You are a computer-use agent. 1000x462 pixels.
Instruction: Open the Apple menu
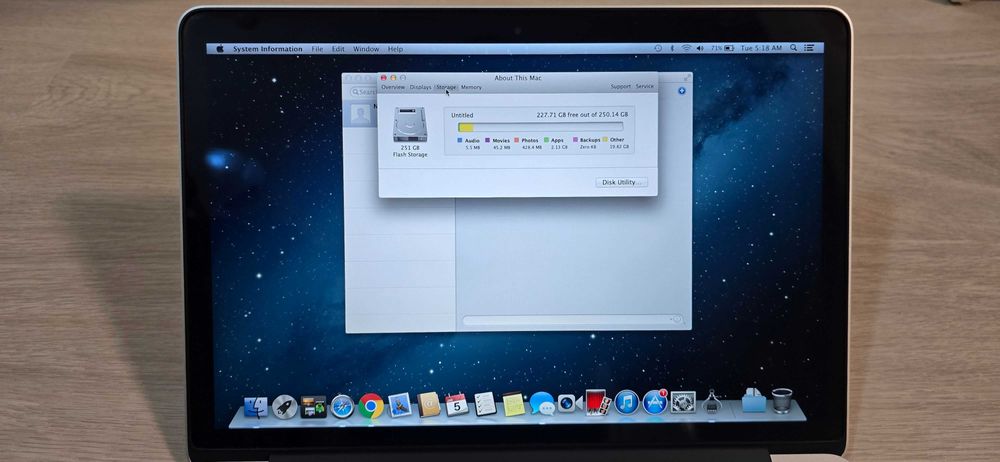(220, 48)
